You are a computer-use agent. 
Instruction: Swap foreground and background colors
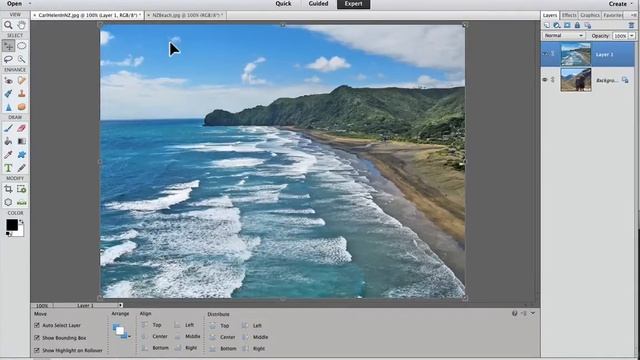click(21, 222)
